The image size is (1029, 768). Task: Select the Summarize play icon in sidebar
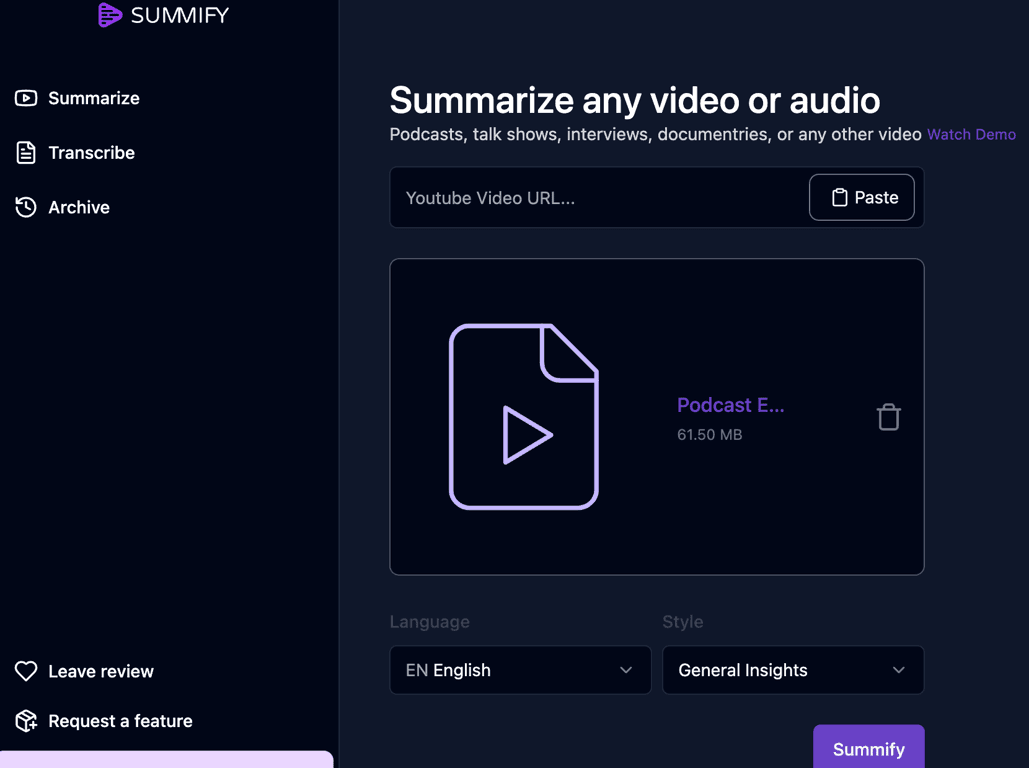point(26,98)
